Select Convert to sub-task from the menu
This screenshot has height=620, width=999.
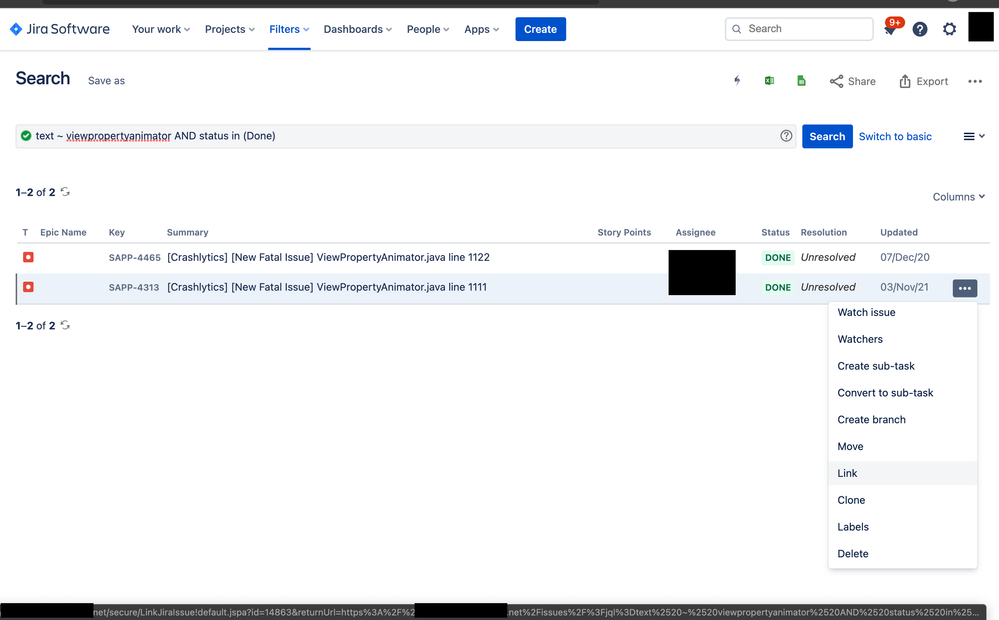[x=902, y=393]
